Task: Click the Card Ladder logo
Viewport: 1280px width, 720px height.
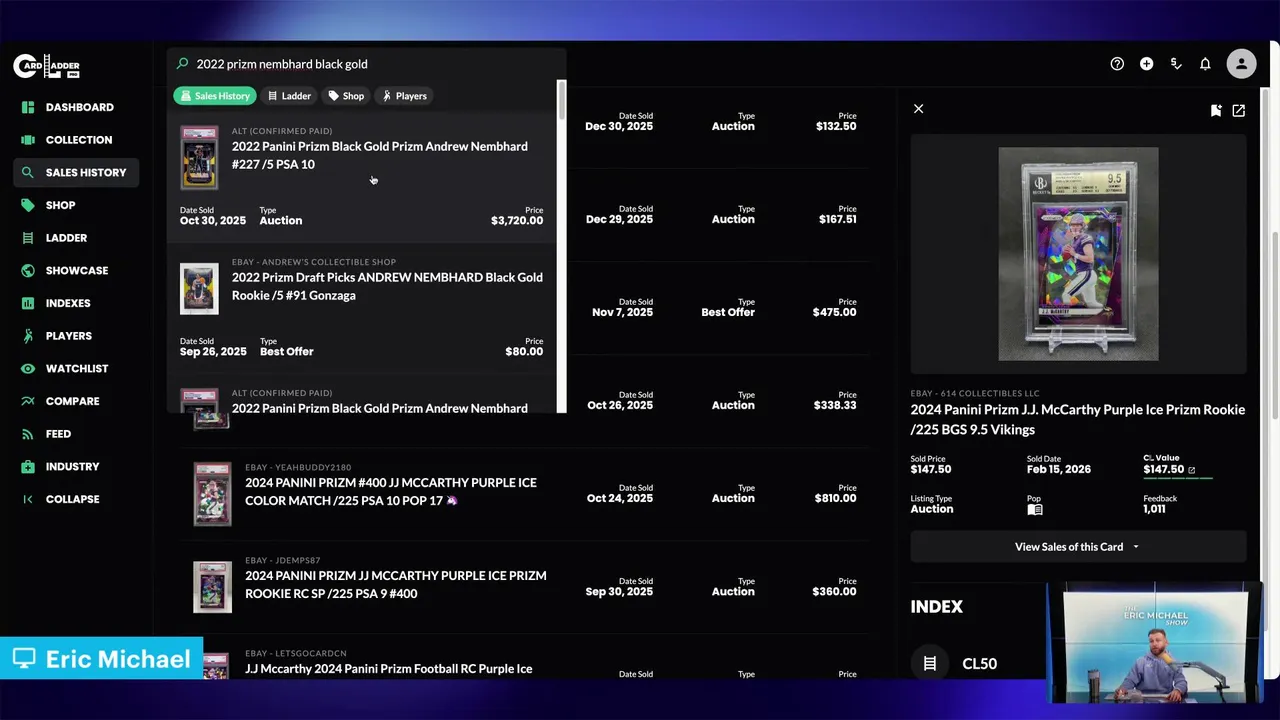Action: point(46,66)
